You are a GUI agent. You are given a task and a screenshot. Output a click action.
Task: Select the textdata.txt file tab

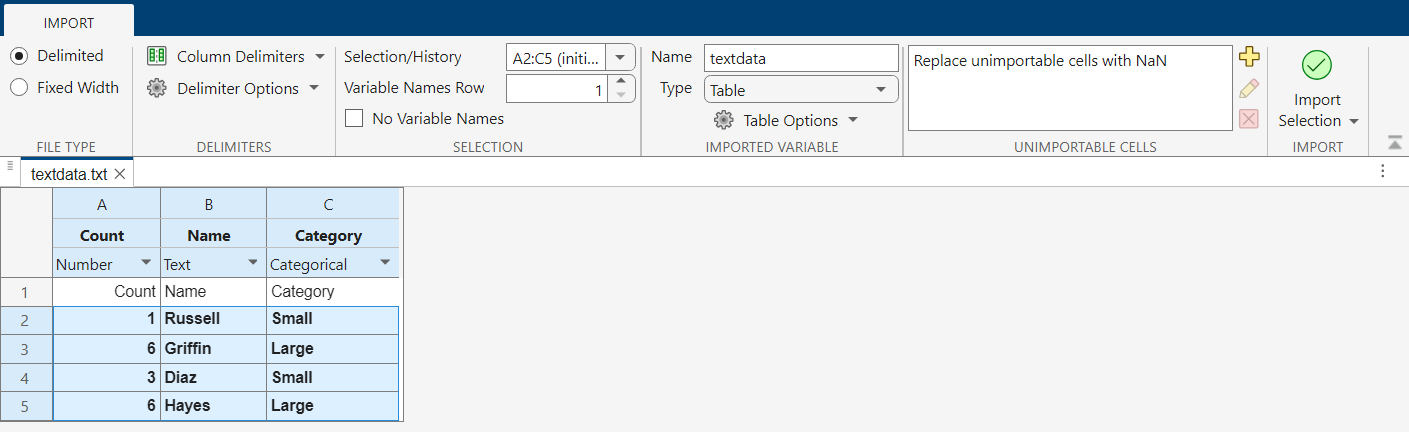click(x=68, y=174)
